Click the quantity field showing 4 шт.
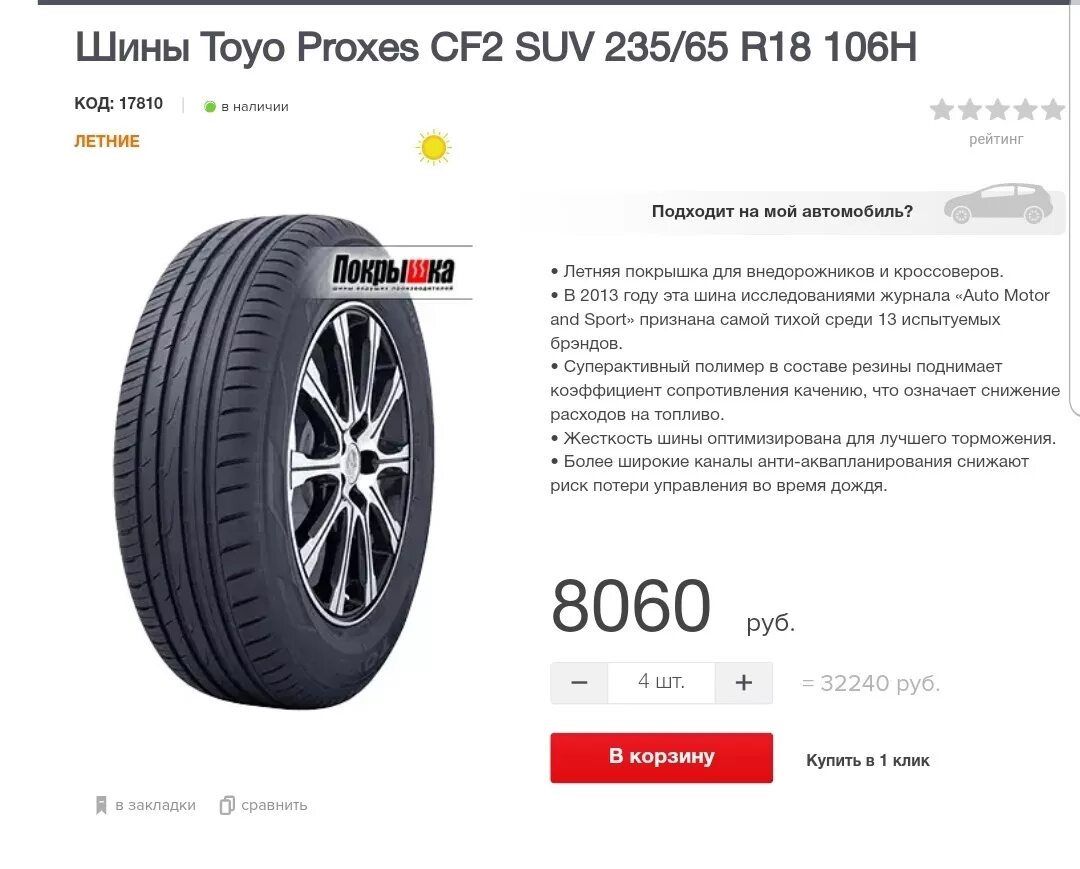The image size is (1080, 869). point(661,682)
